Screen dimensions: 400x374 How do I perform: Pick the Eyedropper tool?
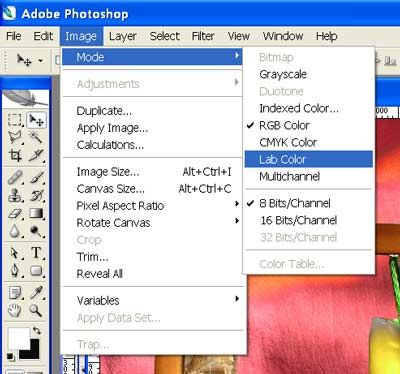pos(36,293)
